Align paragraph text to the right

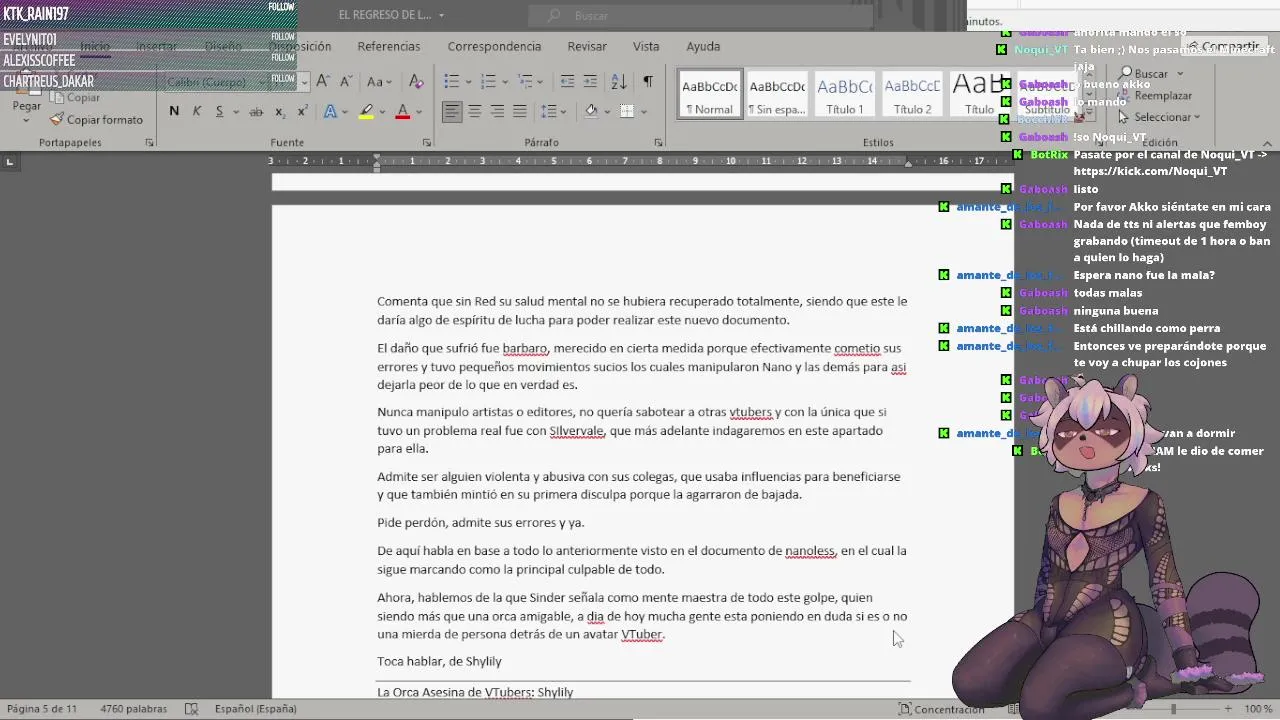[497, 111]
